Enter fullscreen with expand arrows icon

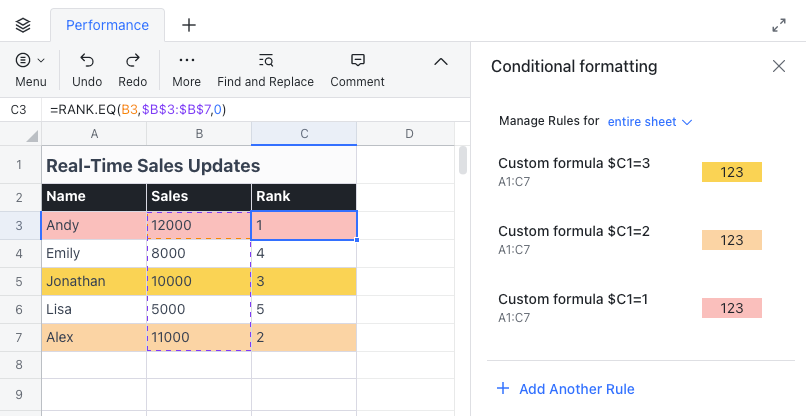tap(779, 26)
